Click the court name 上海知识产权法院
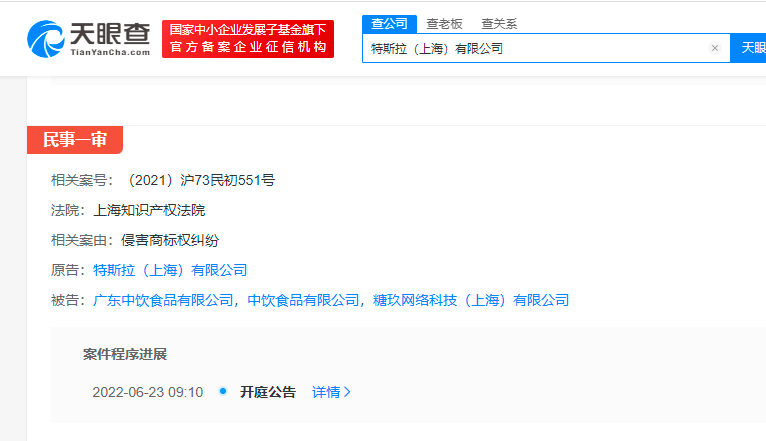This screenshot has height=441, width=766. [149, 210]
